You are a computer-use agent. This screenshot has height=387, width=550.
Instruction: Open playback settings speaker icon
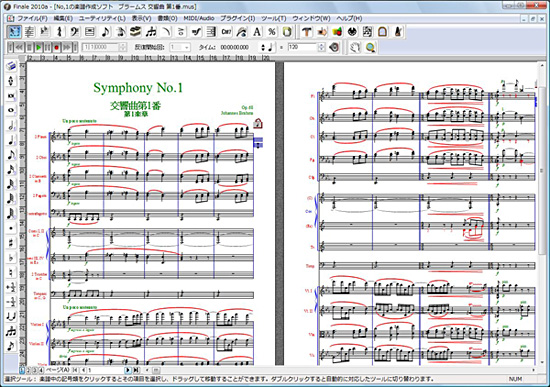point(334,47)
